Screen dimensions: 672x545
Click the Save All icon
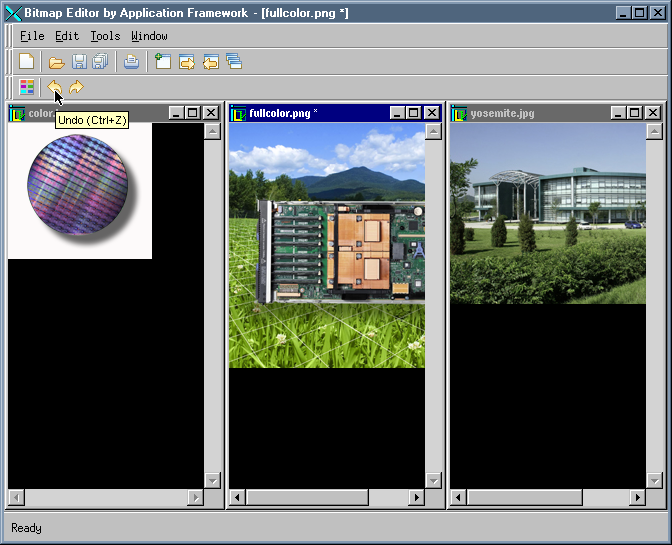click(99, 62)
